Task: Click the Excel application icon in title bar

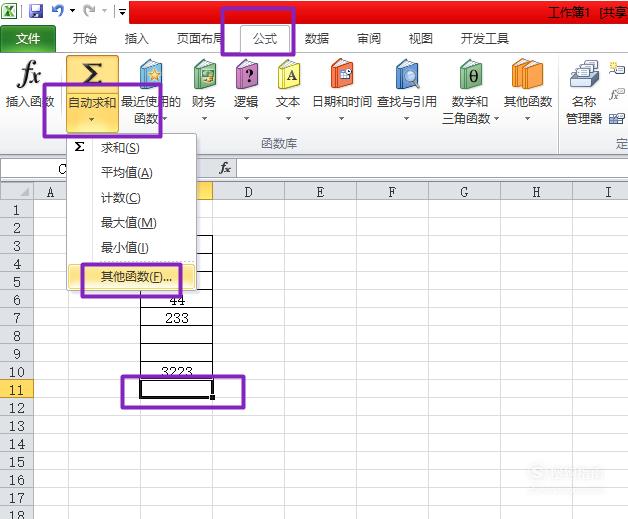Action: point(8,11)
